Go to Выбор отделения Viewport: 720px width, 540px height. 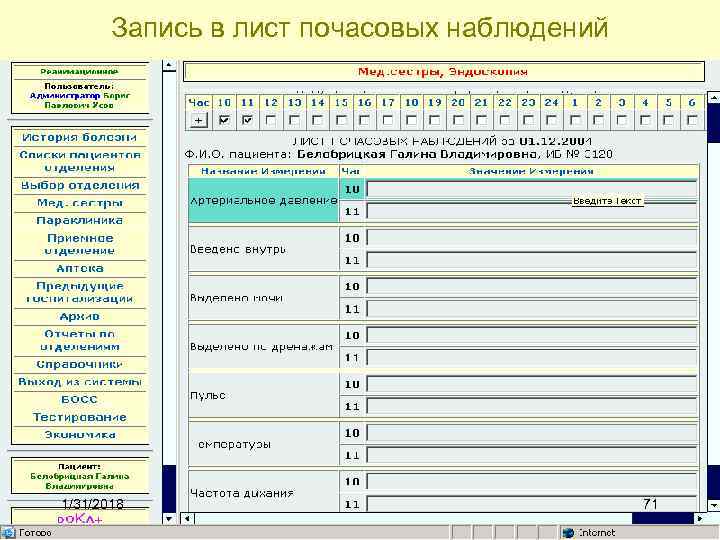tap(80, 186)
